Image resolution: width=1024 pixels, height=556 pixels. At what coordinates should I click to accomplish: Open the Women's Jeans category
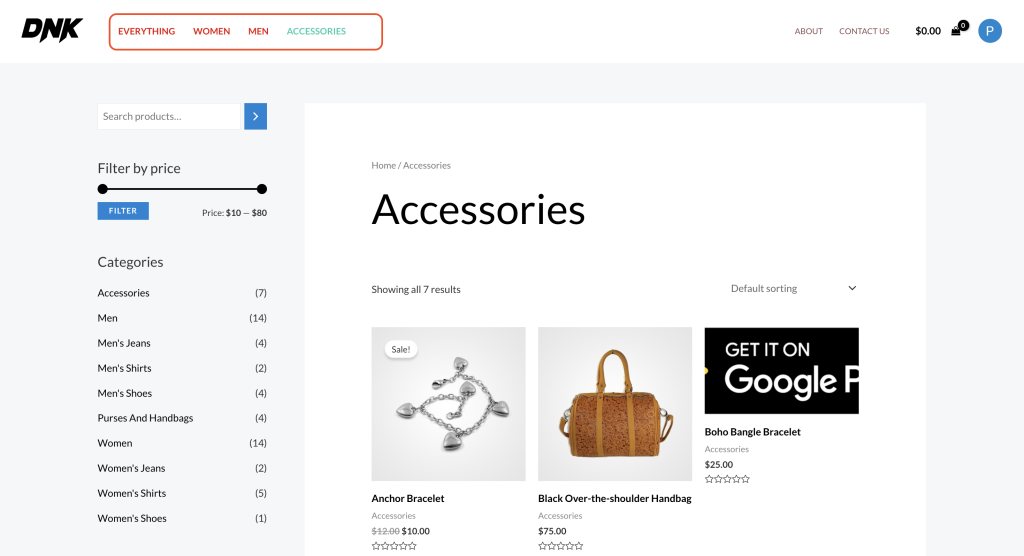tap(131, 468)
